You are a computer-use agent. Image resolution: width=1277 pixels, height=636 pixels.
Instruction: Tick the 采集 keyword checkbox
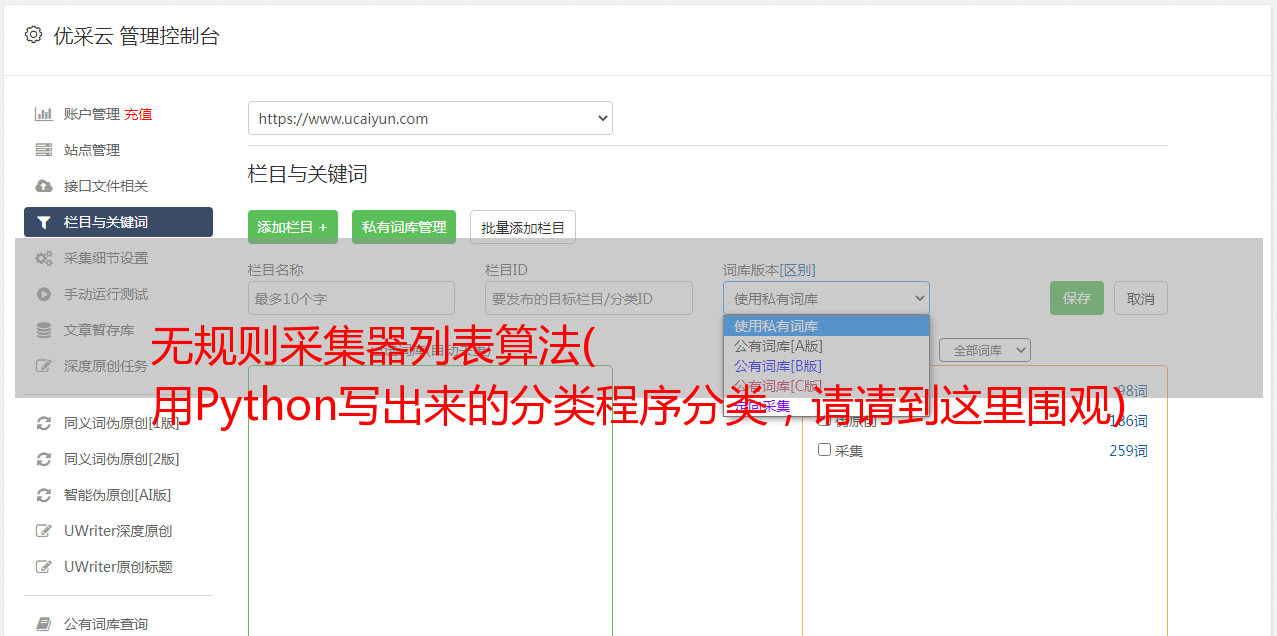click(825, 450)
